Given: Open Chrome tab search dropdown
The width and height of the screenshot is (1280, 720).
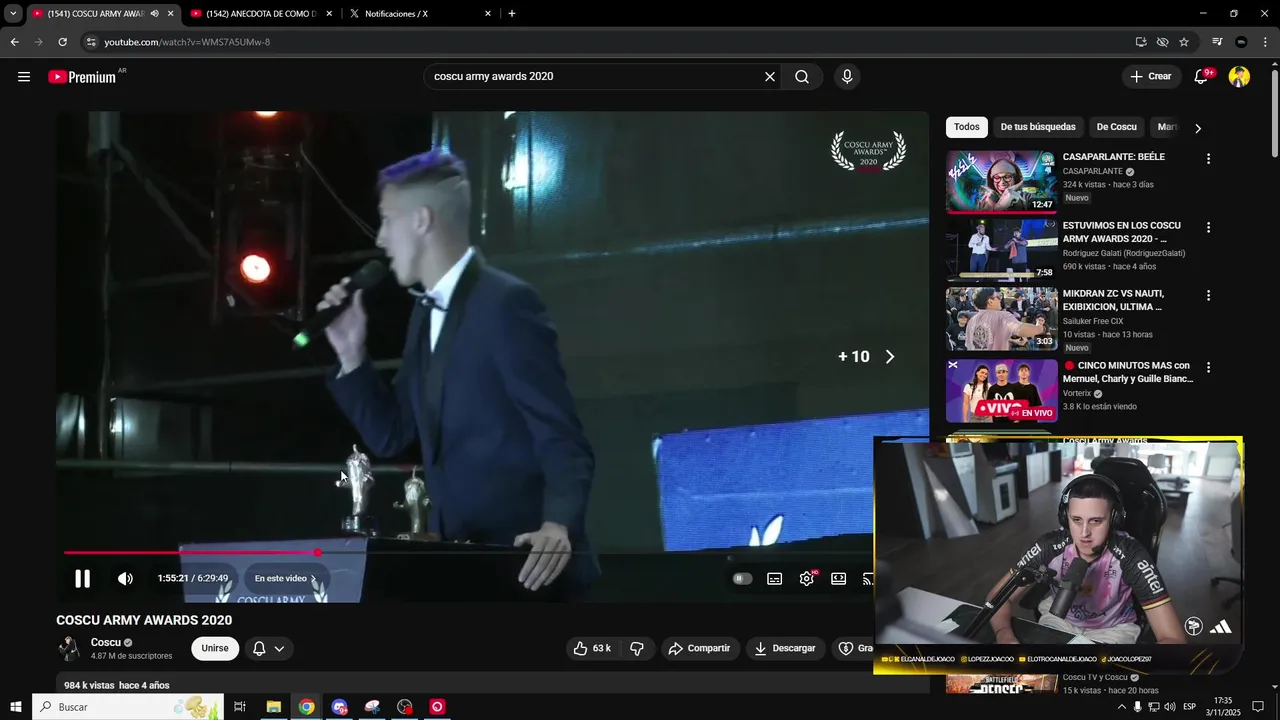Looking at the screenshot, I should point(13,14).
